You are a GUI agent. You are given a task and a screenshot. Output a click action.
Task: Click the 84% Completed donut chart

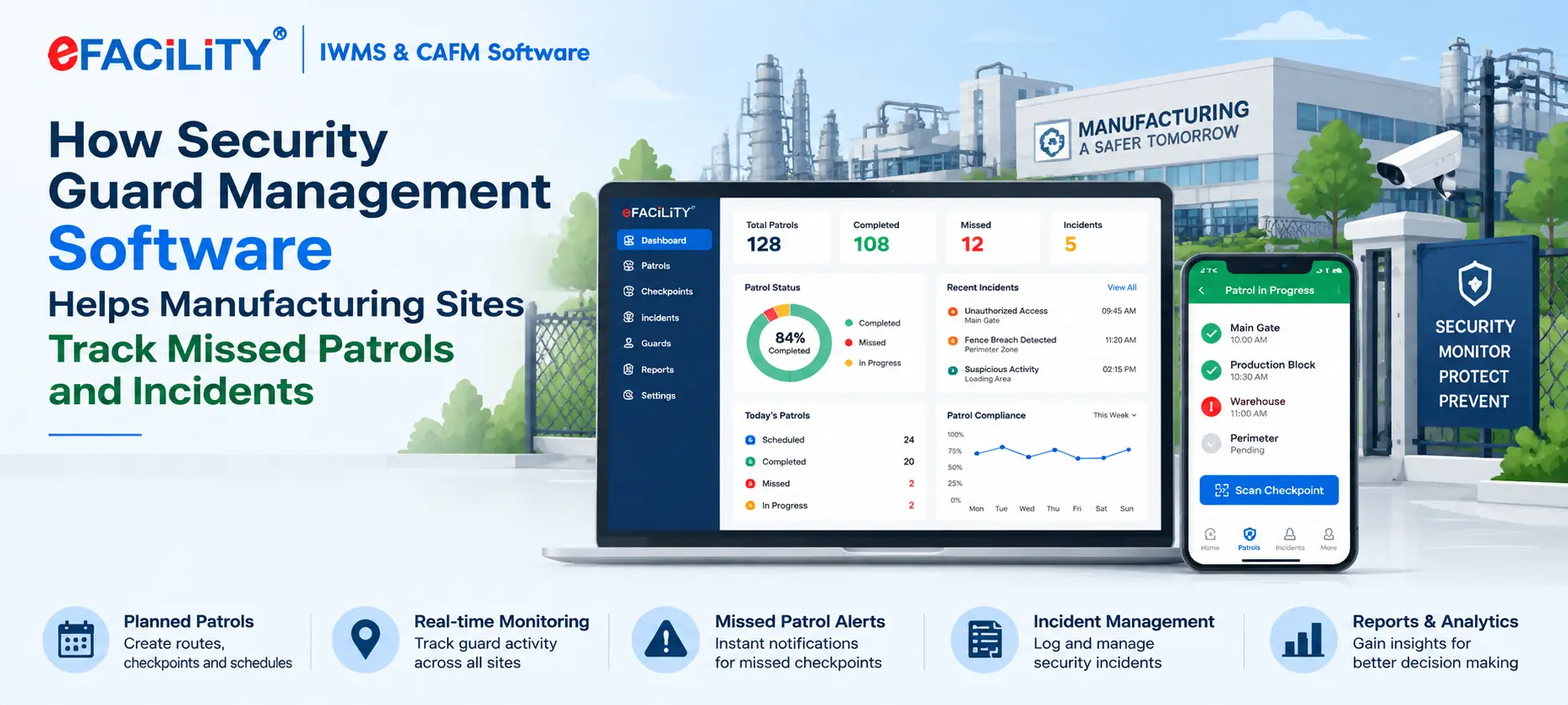point(789,343)
